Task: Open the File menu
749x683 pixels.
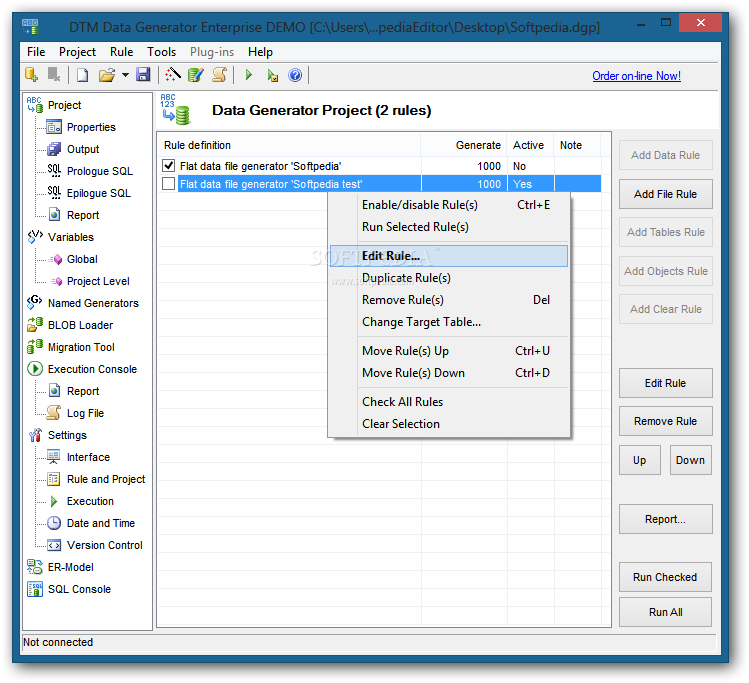Action: [36, 52]
